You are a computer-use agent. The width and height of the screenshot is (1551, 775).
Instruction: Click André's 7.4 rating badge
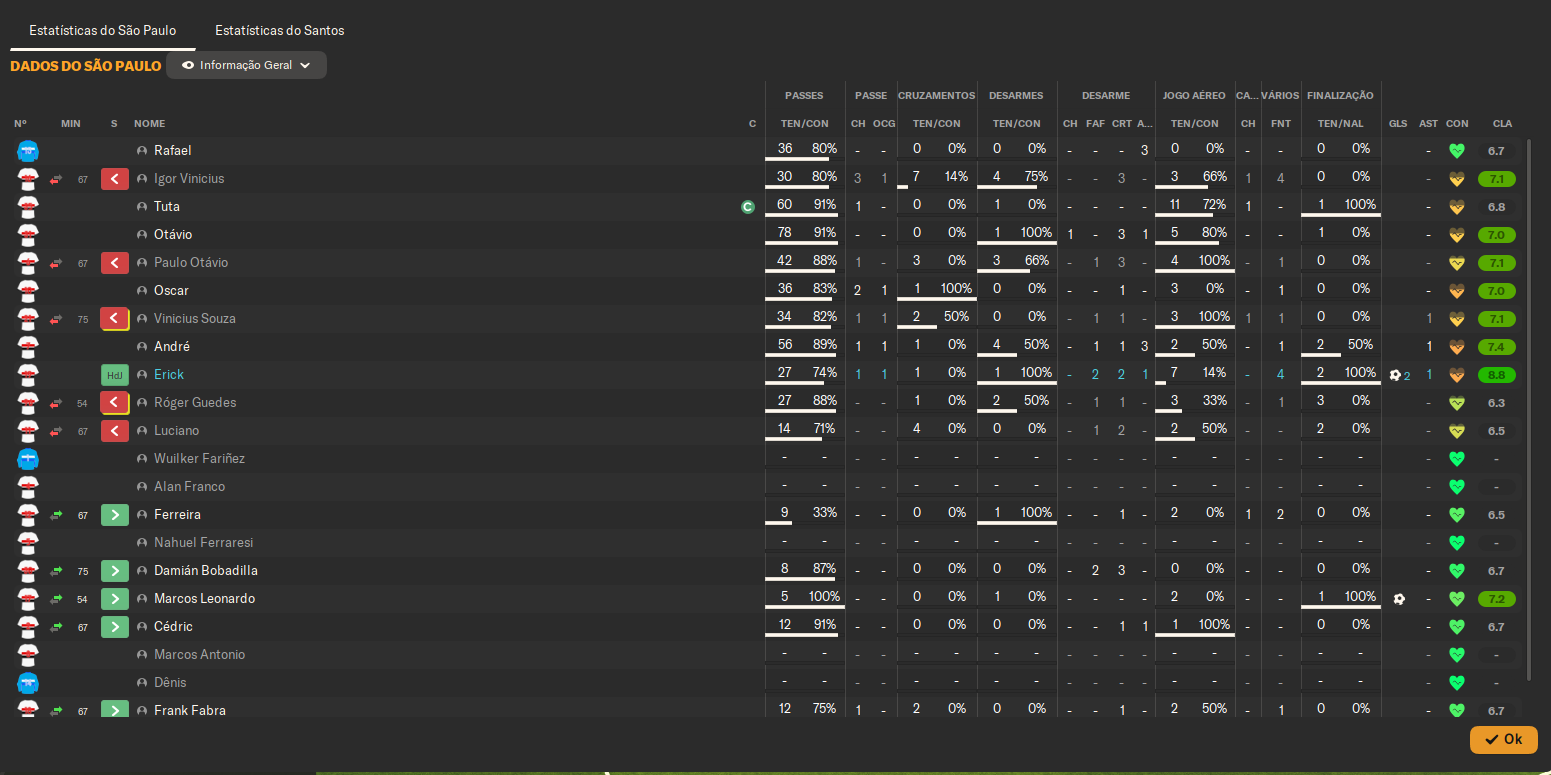point(1497,348)
